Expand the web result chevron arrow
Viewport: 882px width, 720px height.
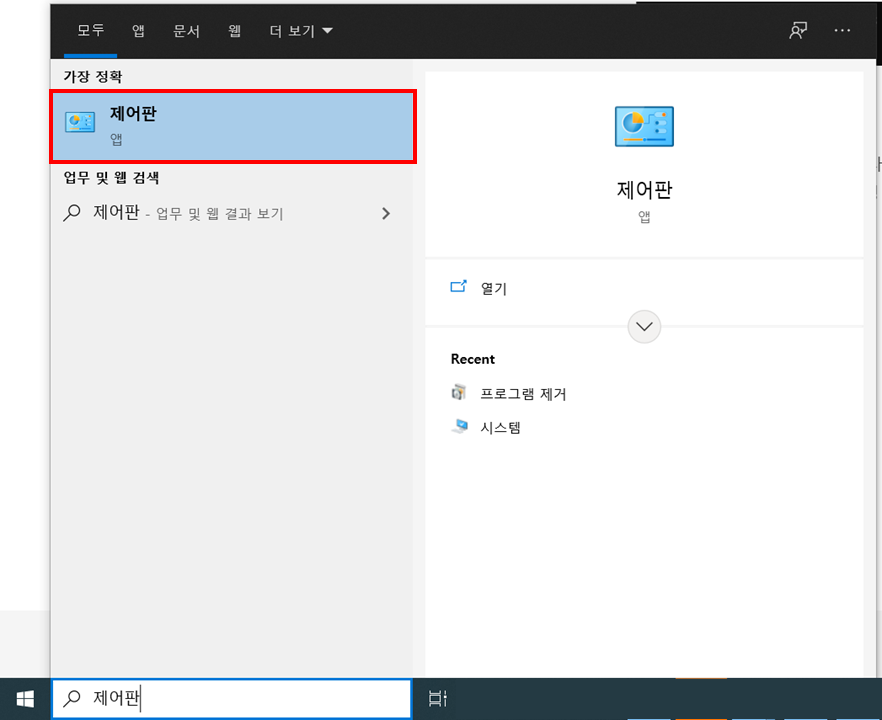[386, 213]
